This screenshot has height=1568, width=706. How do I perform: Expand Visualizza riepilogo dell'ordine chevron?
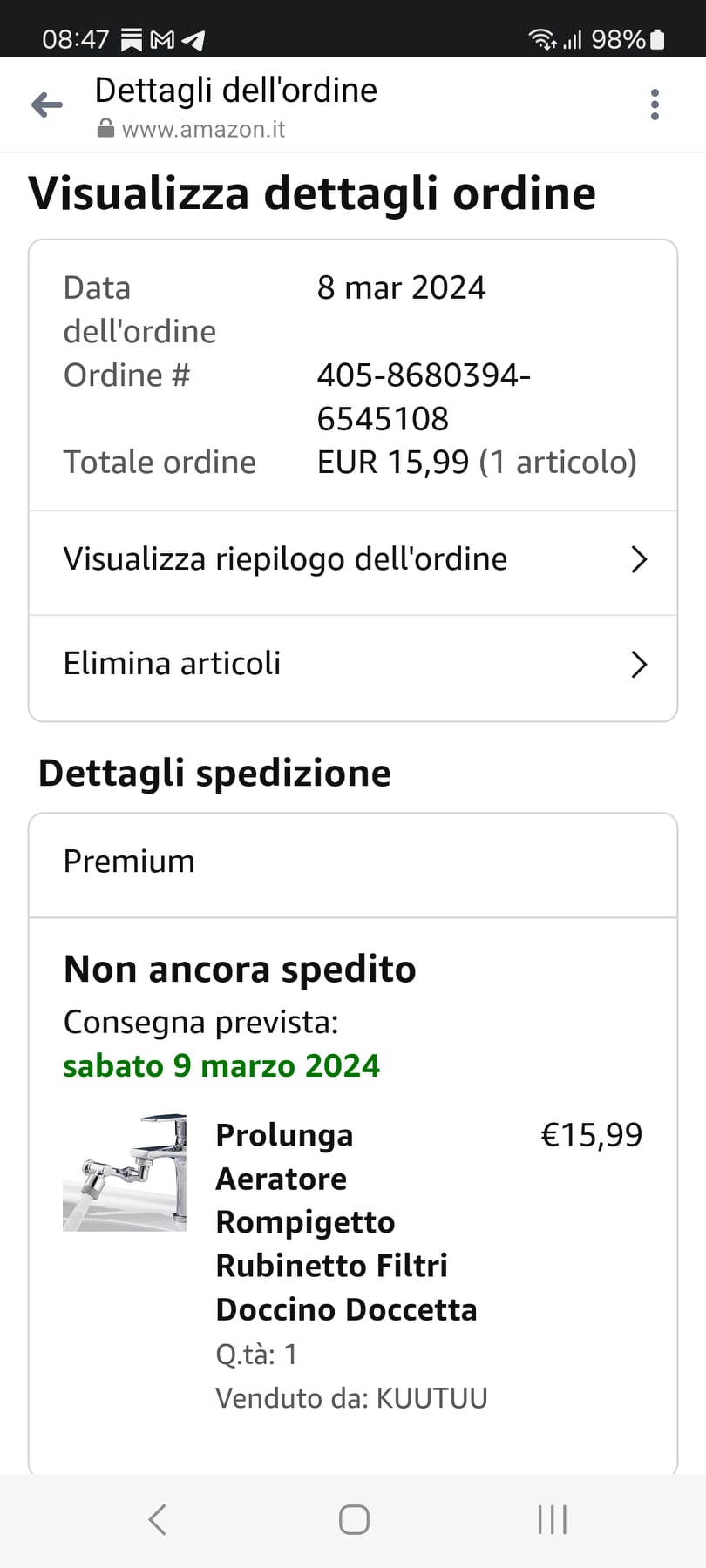(x=639, y=559)
